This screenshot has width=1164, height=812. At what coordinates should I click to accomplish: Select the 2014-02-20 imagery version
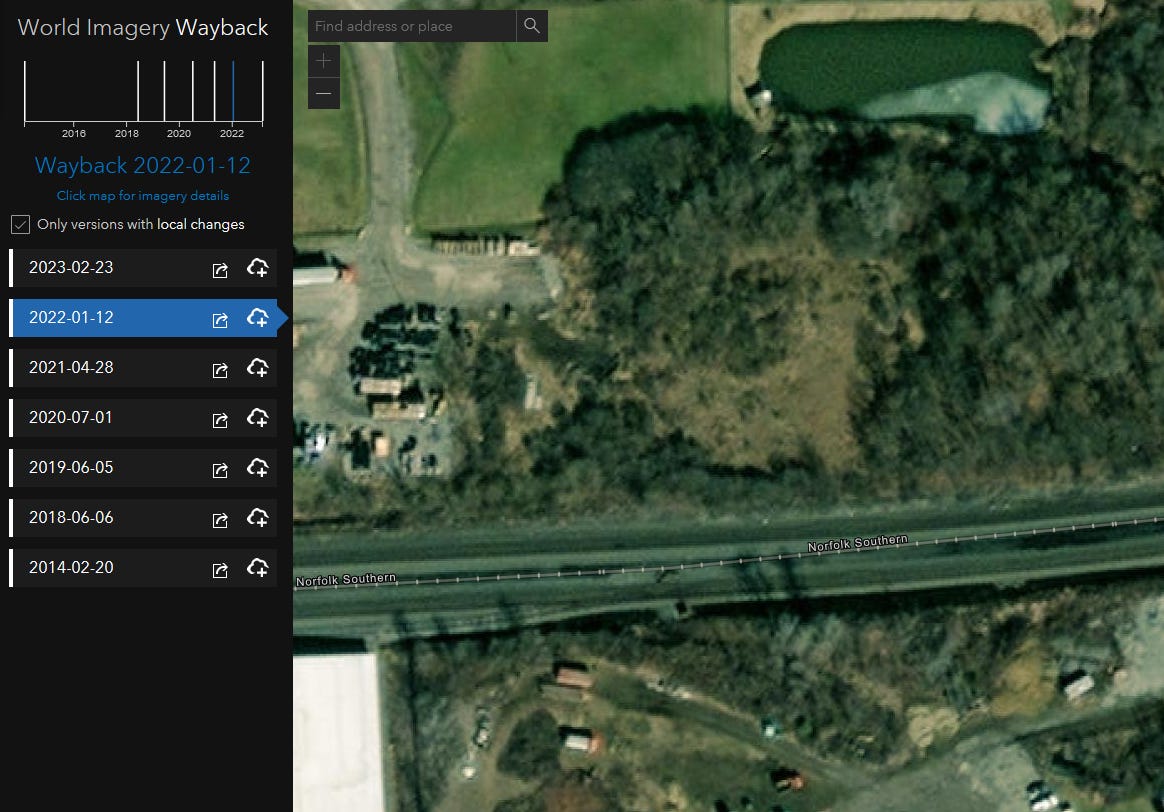[x=143, y=568]
